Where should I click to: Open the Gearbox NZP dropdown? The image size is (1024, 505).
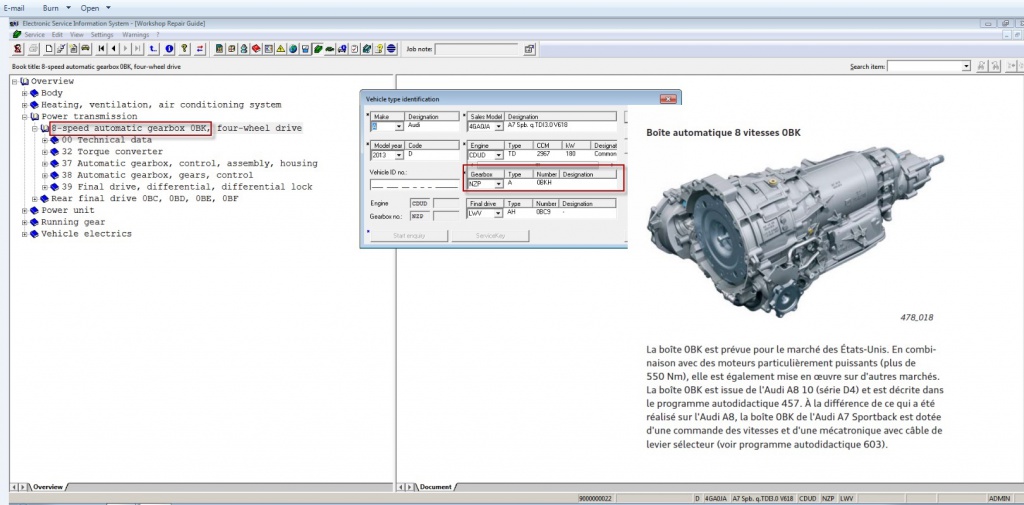[498, 184]
